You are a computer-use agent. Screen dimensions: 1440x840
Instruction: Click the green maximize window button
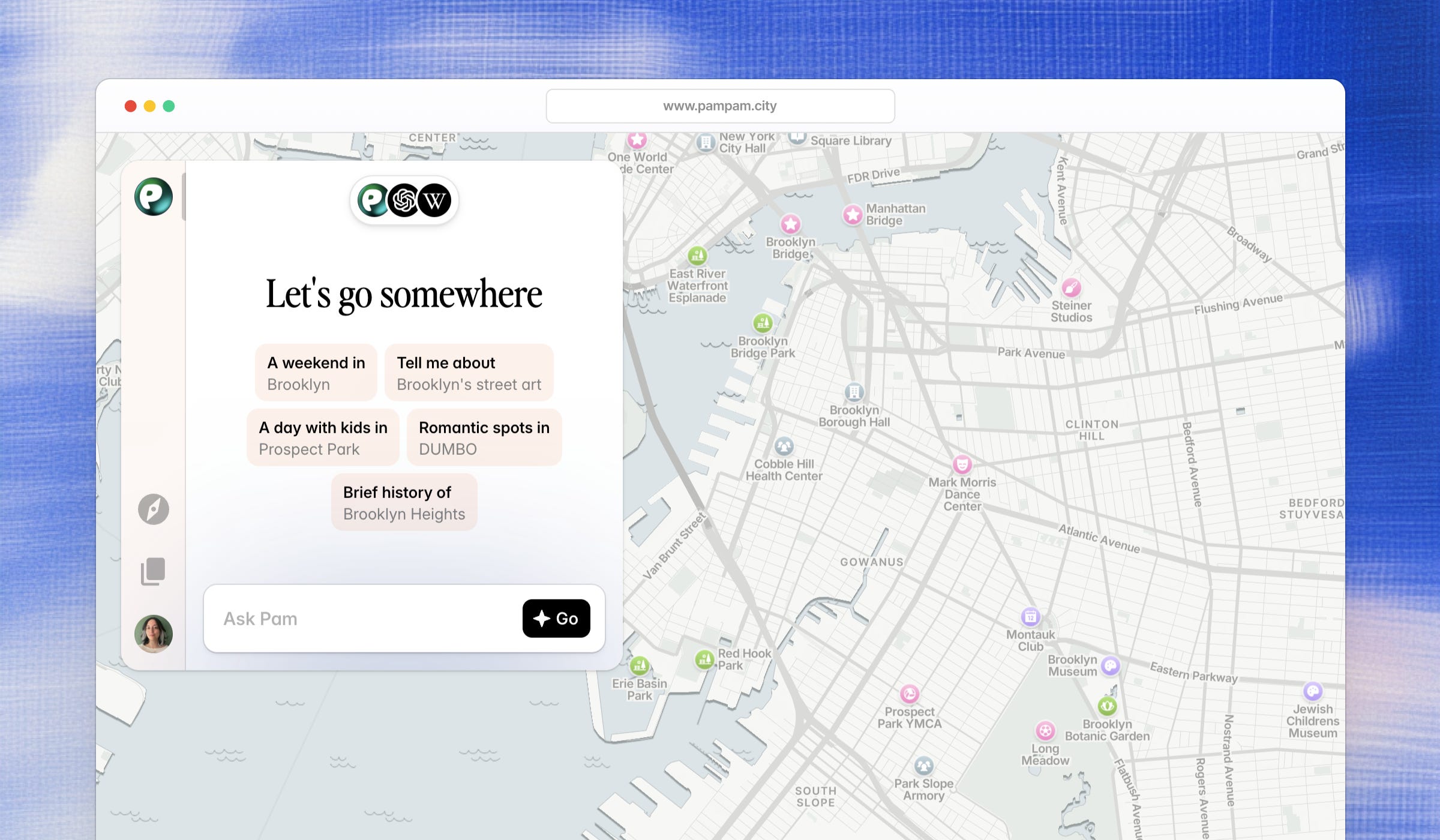169,106
